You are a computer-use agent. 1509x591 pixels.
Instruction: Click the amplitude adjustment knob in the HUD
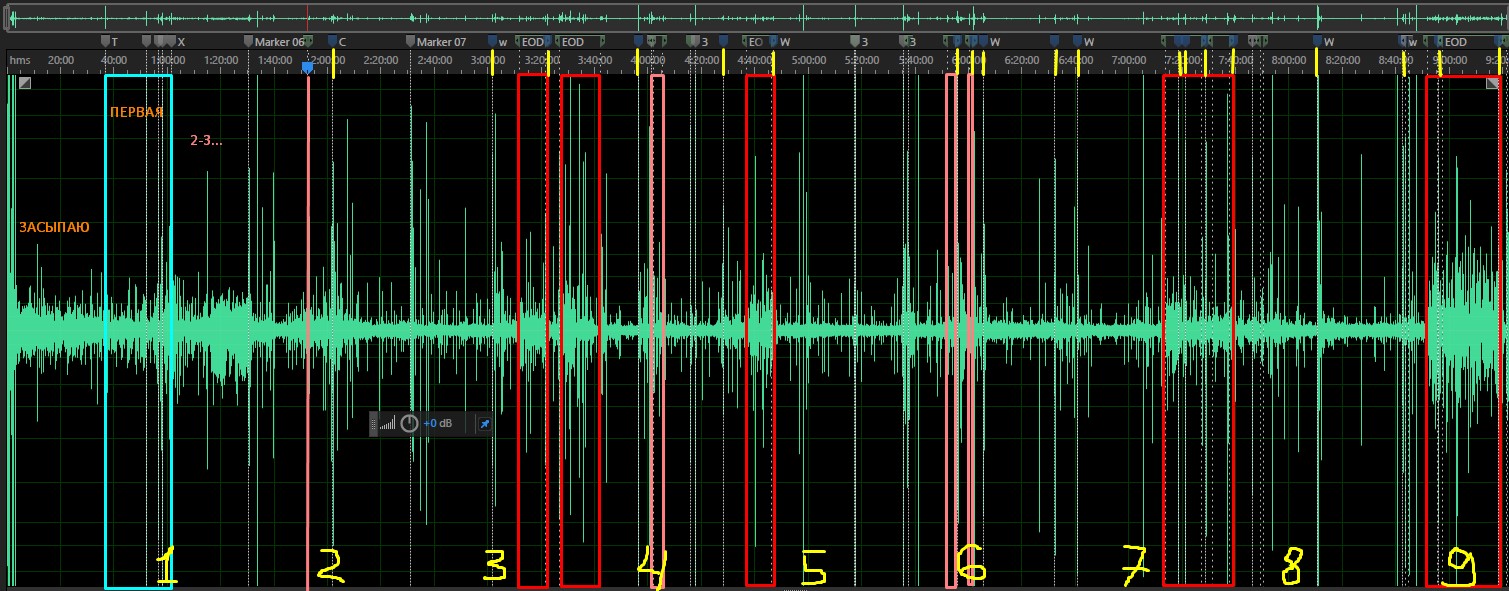point(409,424)
